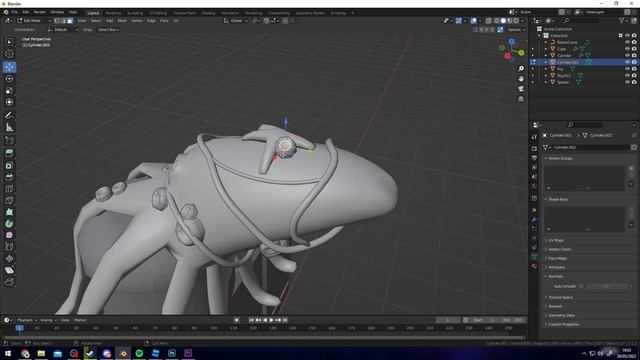Click the Select Box drag button

click(x=108, y=30)
